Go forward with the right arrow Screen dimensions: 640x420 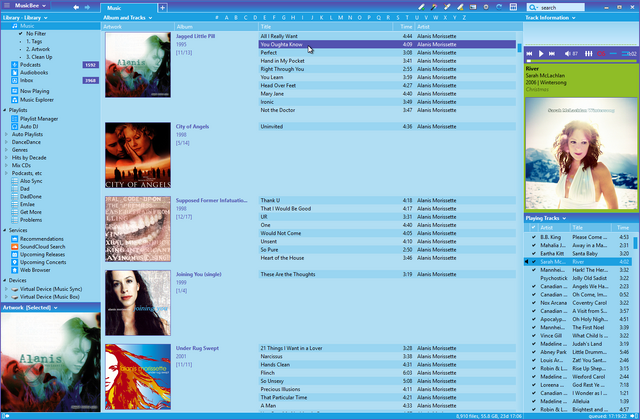pos(87,7)
